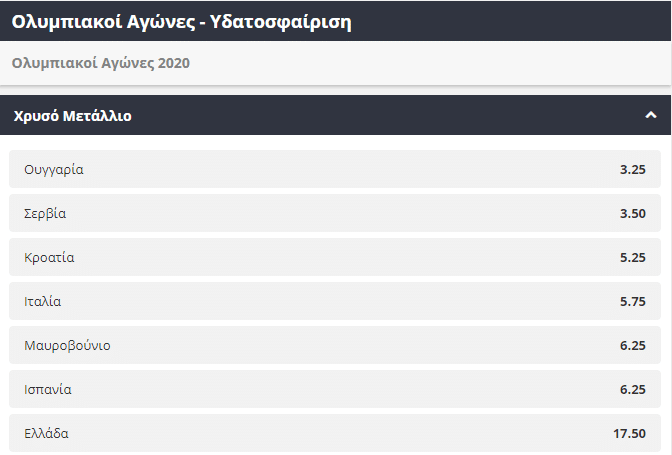
Task: Choose the 5.75 odds for Ιταλία
Action: (x=632, y=302)
